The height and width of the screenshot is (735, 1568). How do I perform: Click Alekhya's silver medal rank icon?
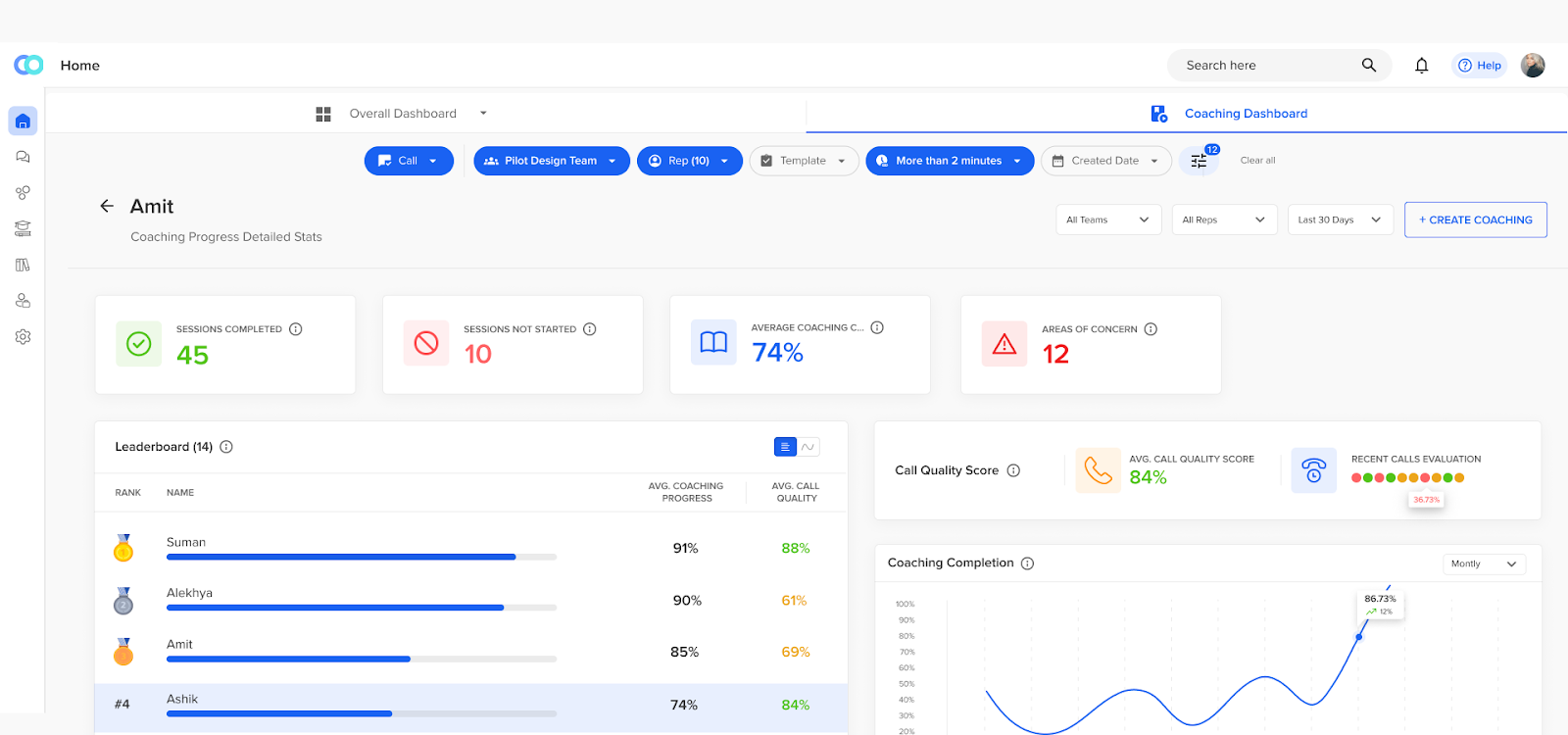click(x=123, y=600)
